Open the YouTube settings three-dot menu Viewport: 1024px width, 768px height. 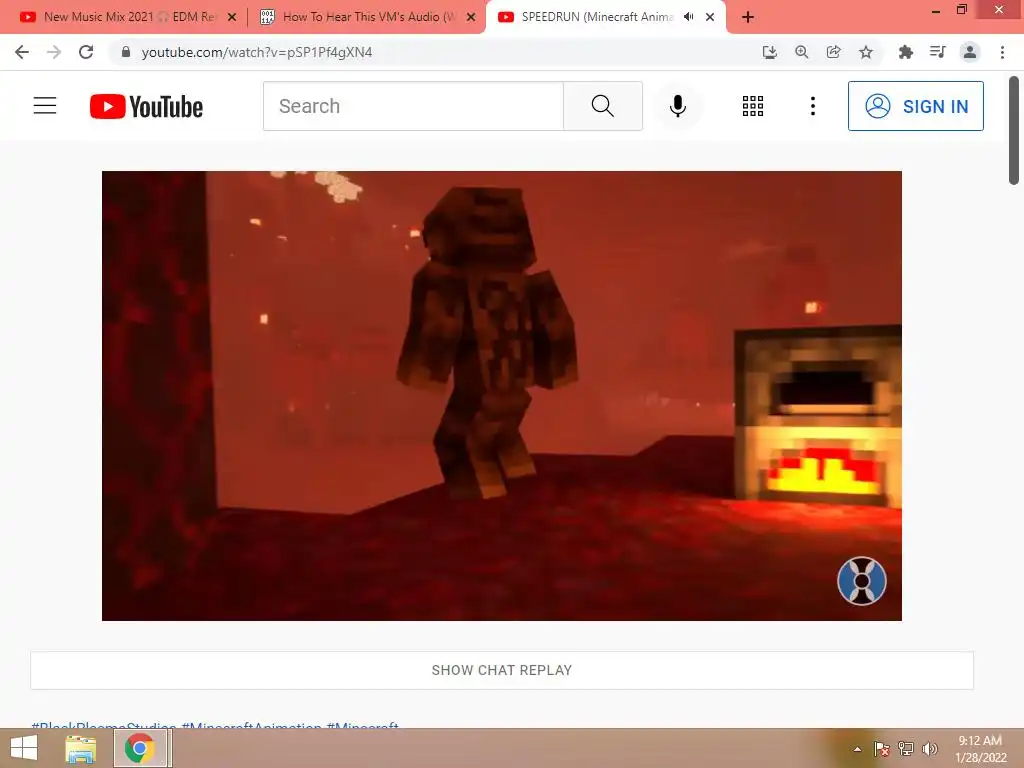[813, 106]
